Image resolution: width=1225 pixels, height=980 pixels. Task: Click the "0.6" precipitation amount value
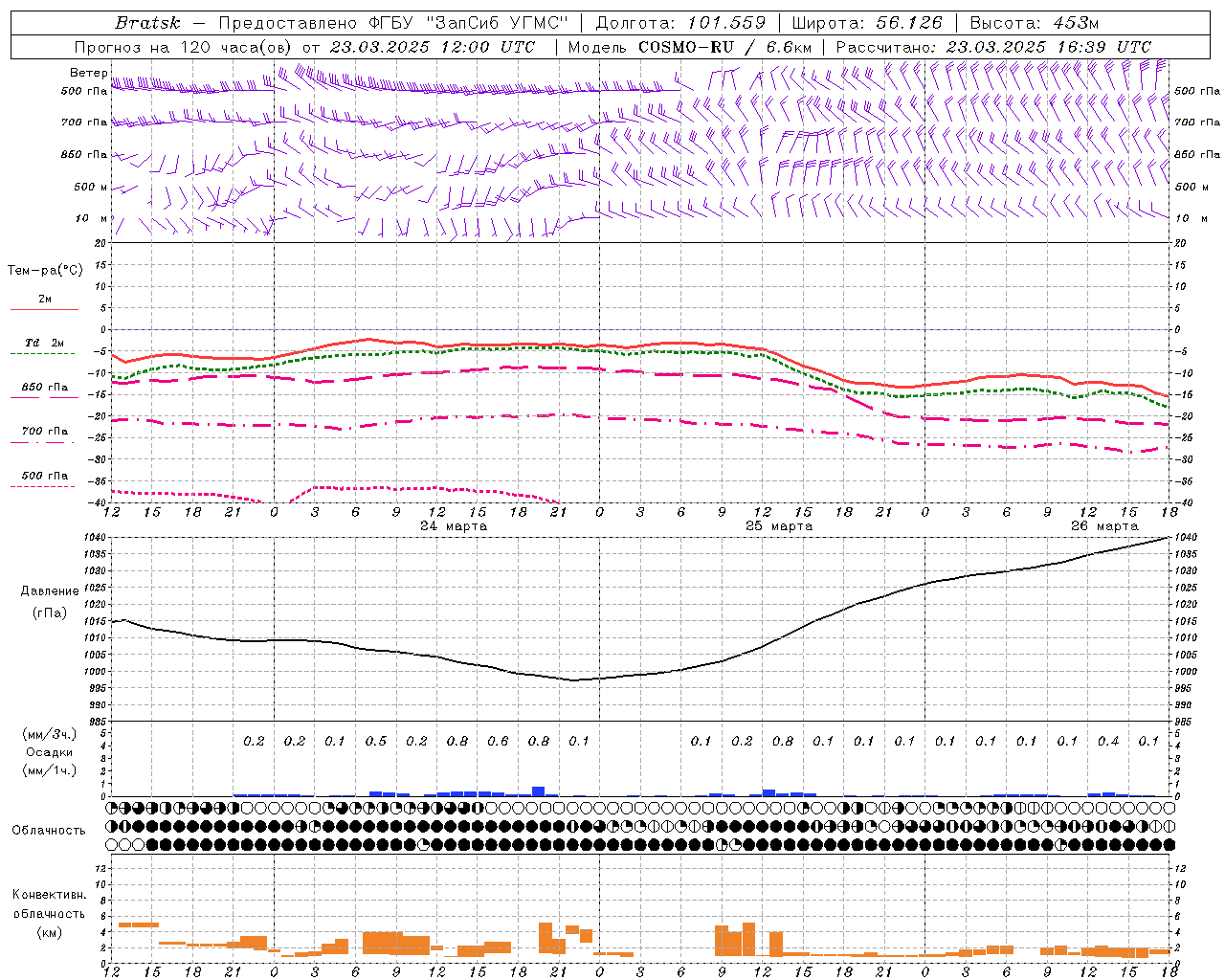pos(498,742)
